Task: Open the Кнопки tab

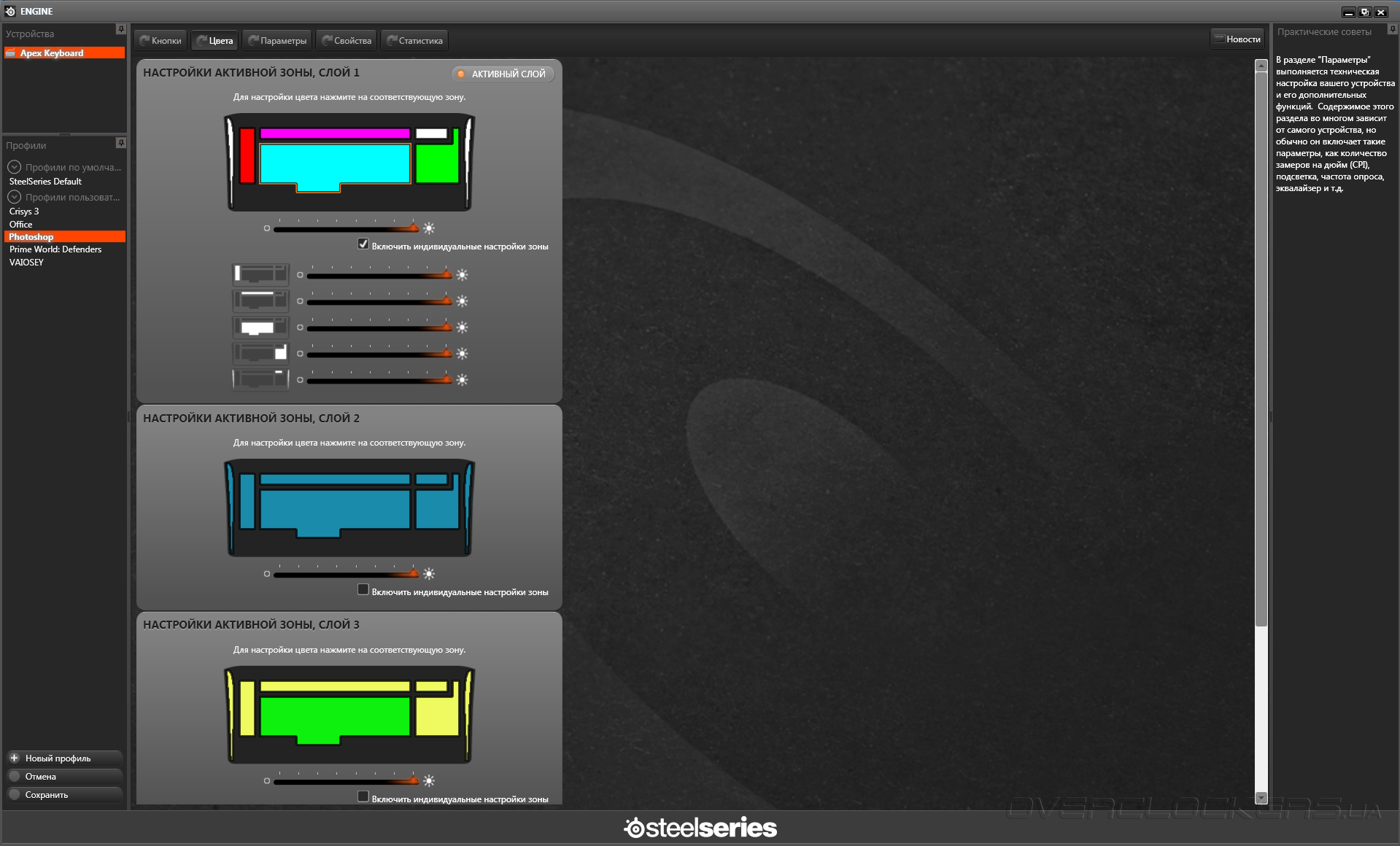Action: 161,41
